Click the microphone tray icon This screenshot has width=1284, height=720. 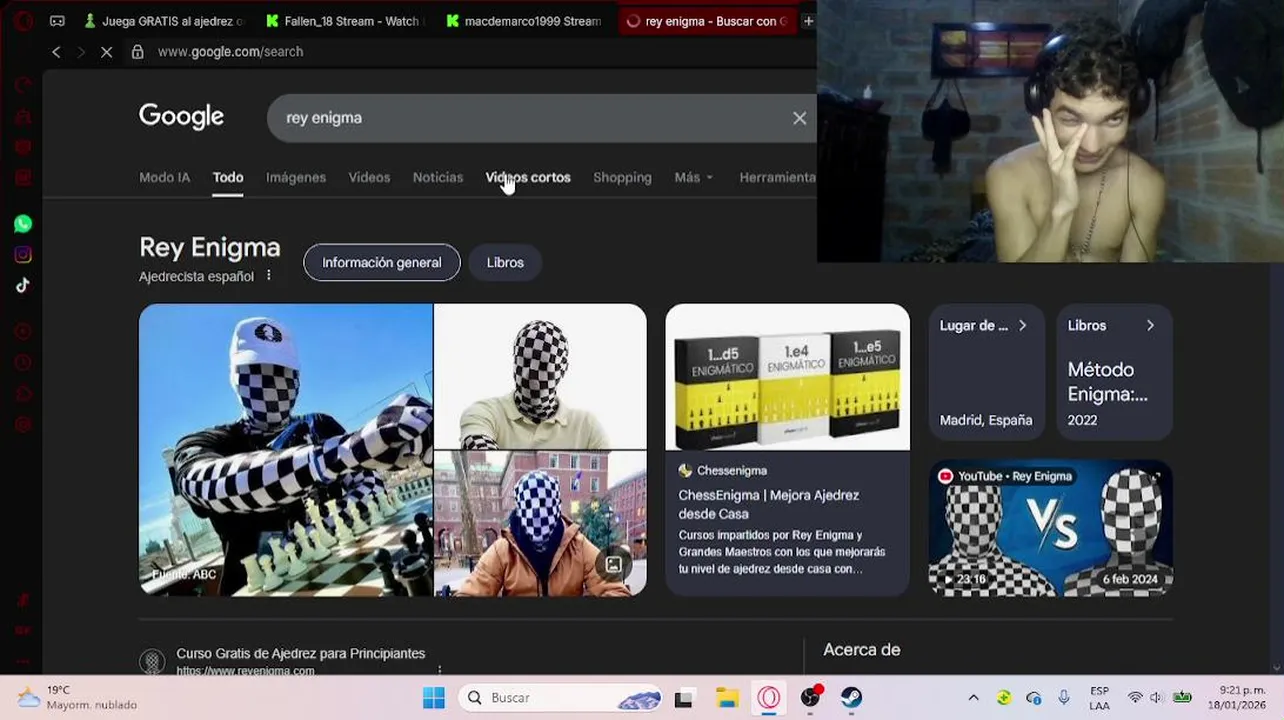[x=1064, y=697]
